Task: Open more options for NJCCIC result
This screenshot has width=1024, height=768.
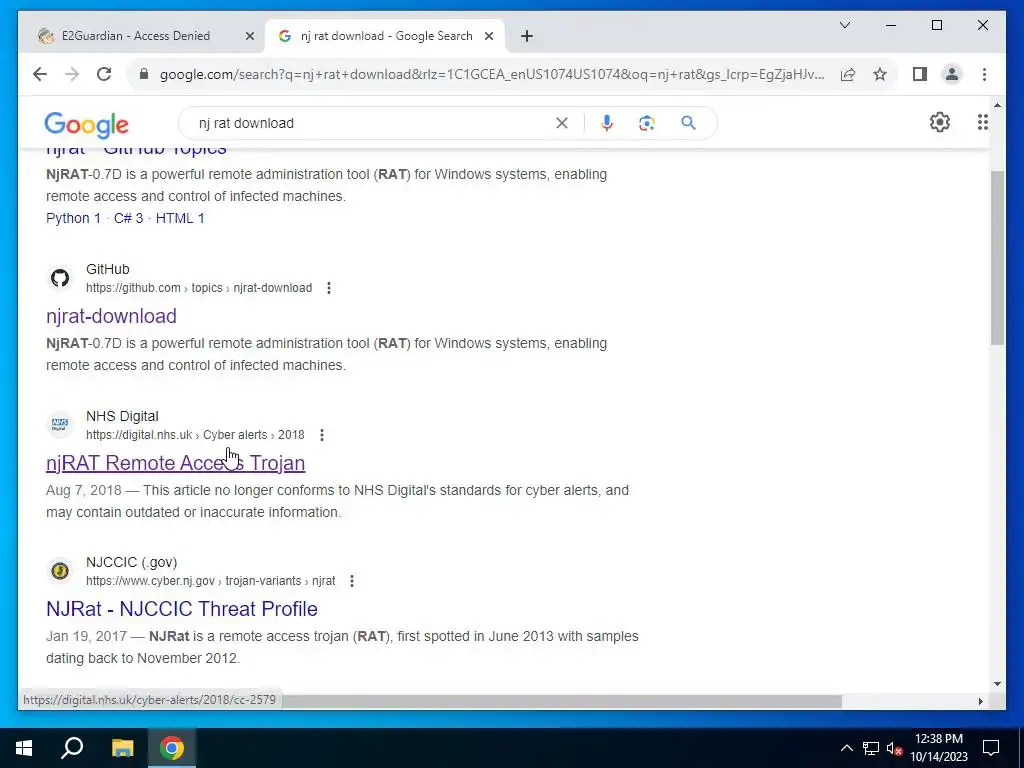Action: pos(351,581)
